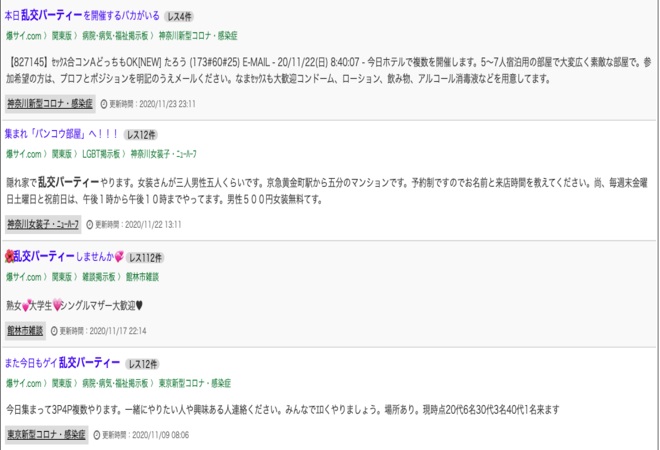Image resolution: width=660 pixels, height=450 pixels.
Task: Click gray 館林市雑談 board tag
Action: pyautogui.click(x=25, y=331)
